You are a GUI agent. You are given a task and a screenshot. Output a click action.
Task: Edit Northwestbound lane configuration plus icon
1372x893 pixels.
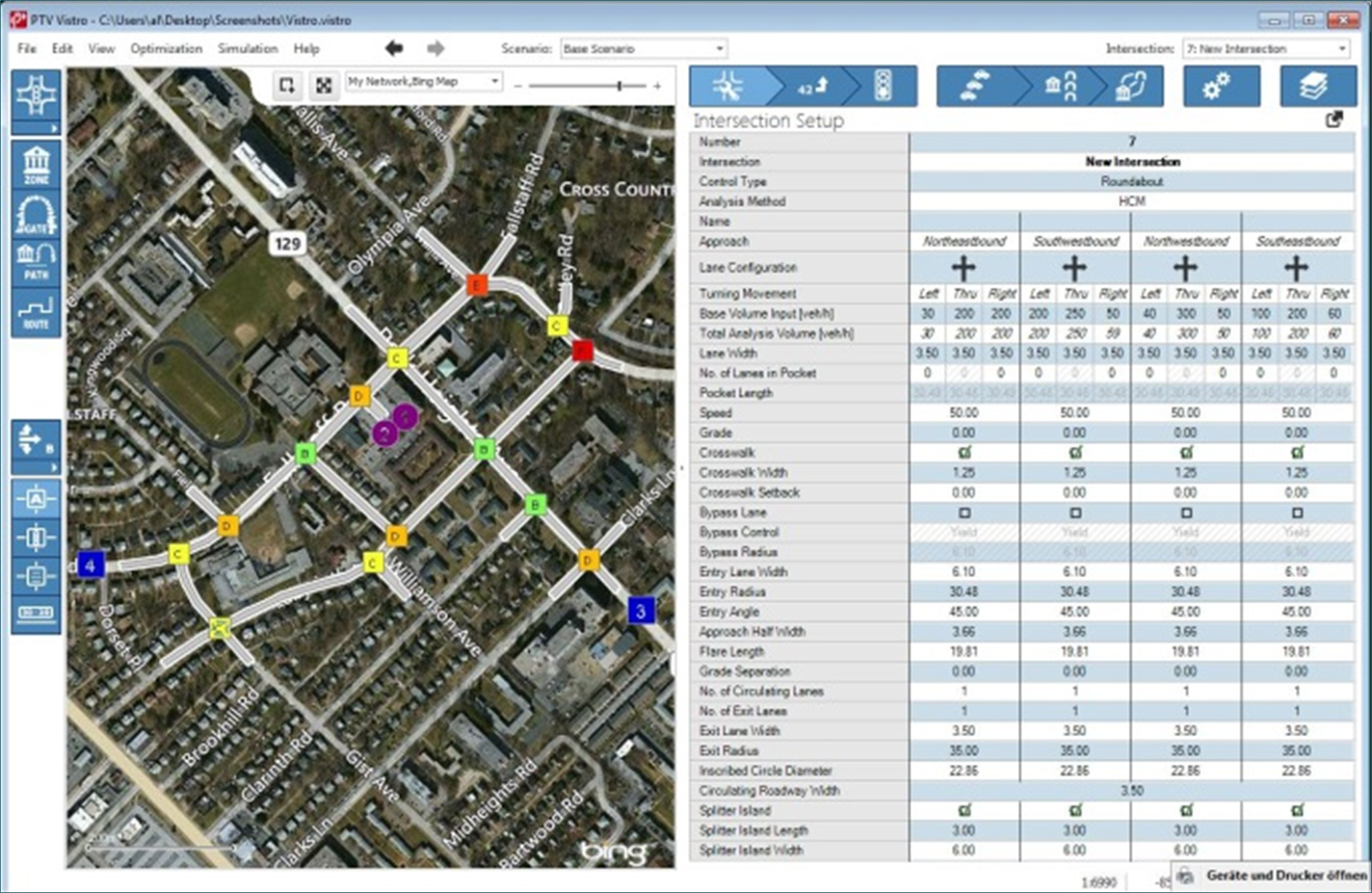tap(1185, 268)
